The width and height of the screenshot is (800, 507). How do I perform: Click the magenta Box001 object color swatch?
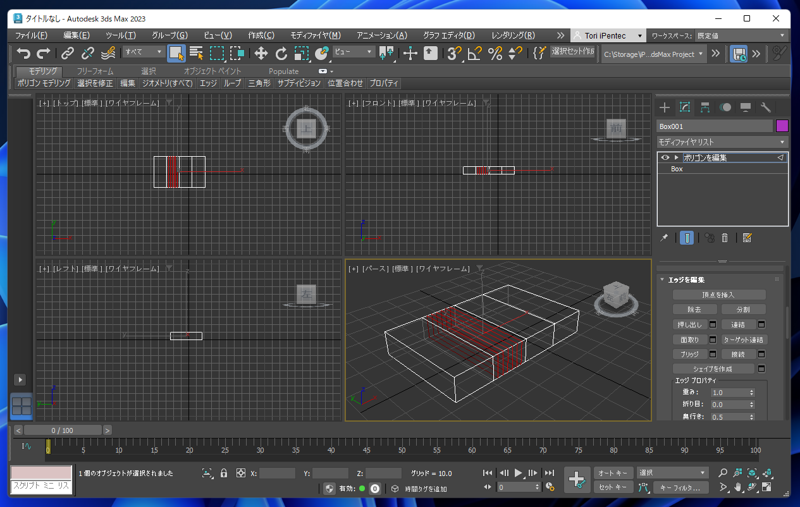(x=782, y=127)
